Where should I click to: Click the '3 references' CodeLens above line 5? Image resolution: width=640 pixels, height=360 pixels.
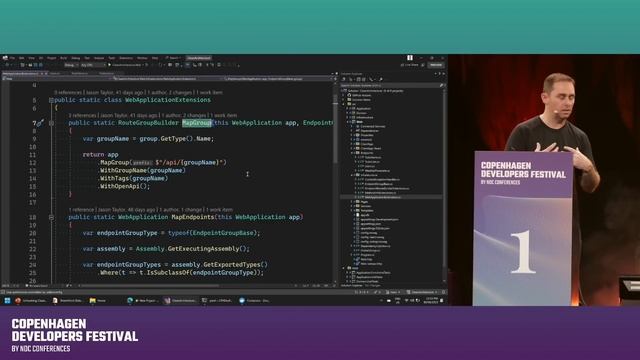point(68,93)
